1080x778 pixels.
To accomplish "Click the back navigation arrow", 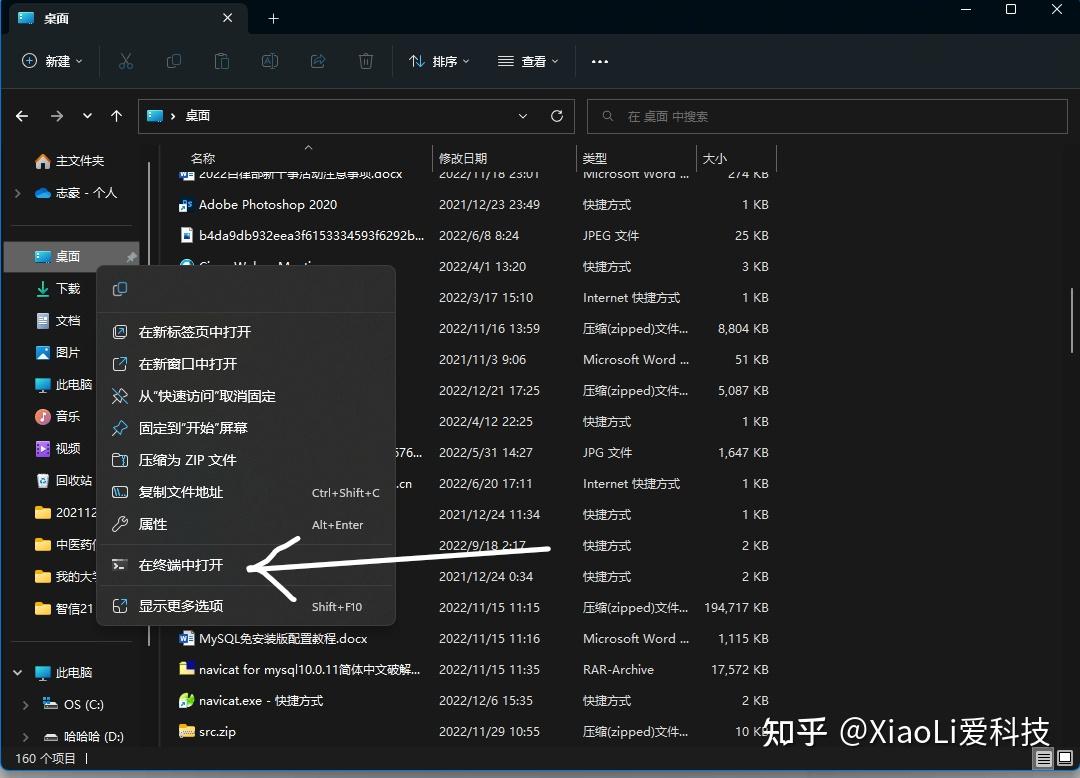I will pyautogui.click(x=22, y=116).
